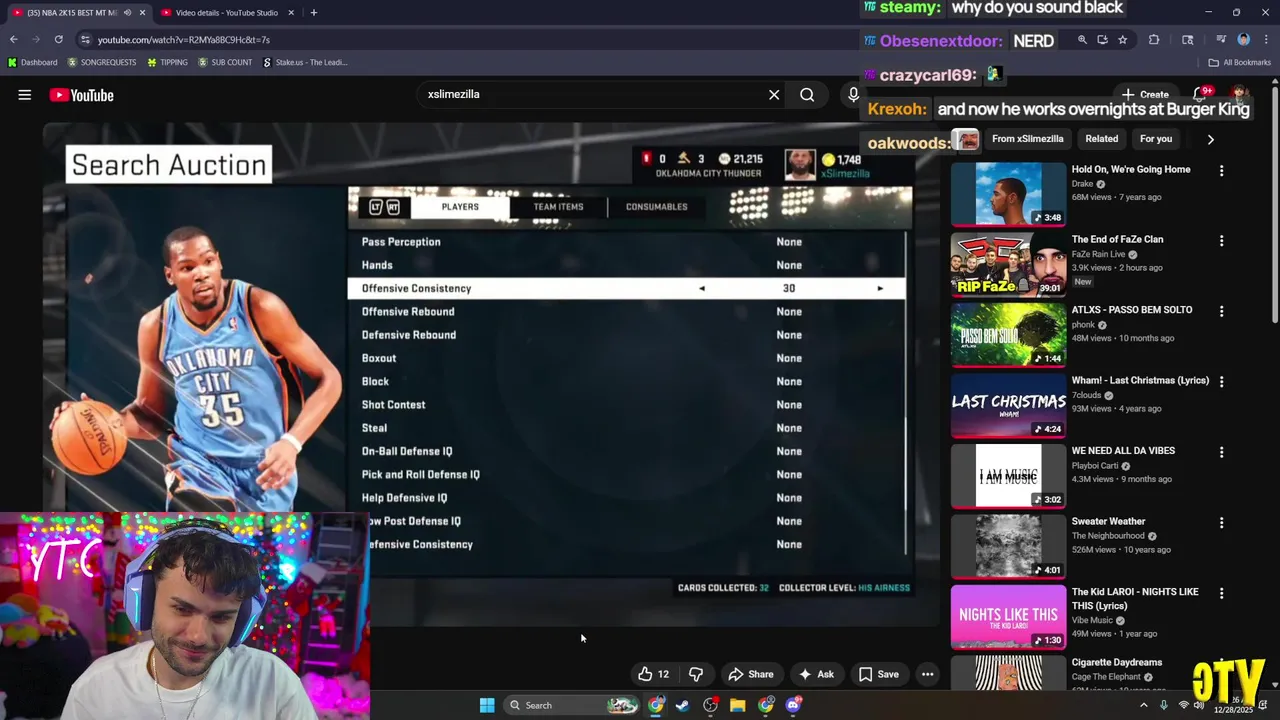Select the Team Items tab in the video

pyautogui.click(x=558, y=207)
